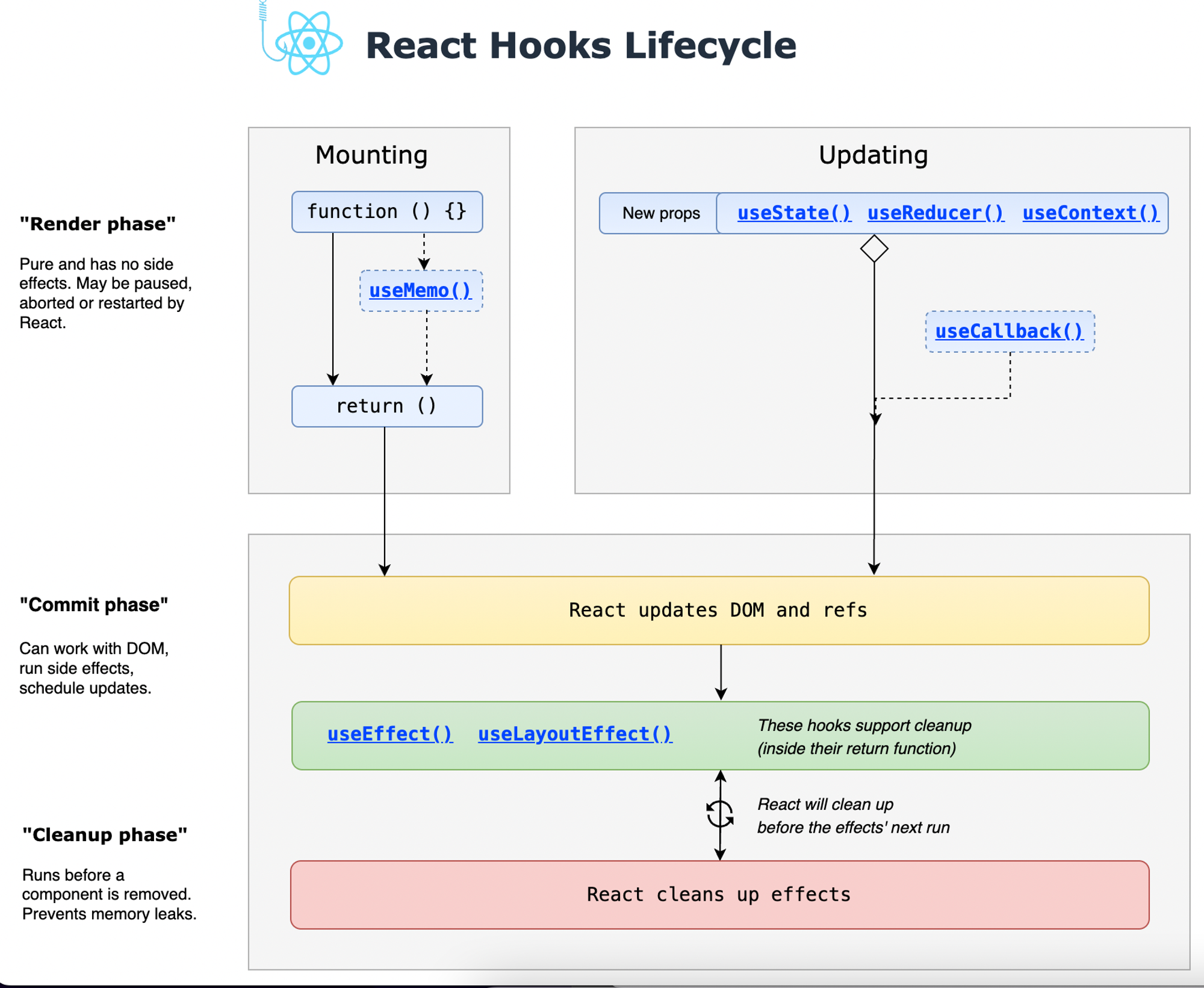Image resolution: width=1204 pixels, height=988 pixels.
Task: Open the useEffect() link
Action: tap(390, 734)
